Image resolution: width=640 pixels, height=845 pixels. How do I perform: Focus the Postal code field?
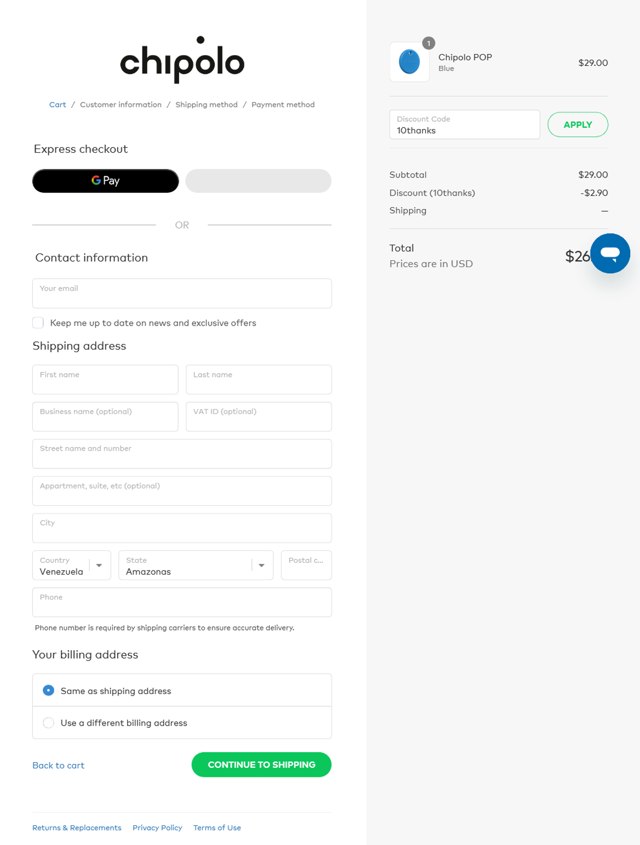(306, 565)
